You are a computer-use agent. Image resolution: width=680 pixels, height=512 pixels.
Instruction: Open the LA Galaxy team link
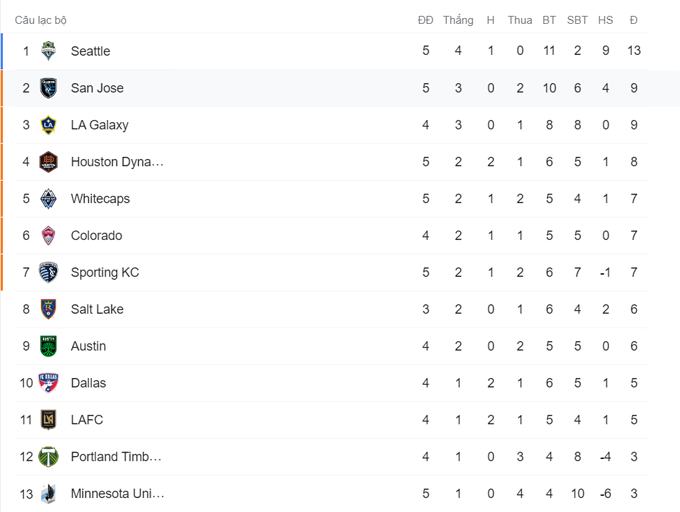99,125
